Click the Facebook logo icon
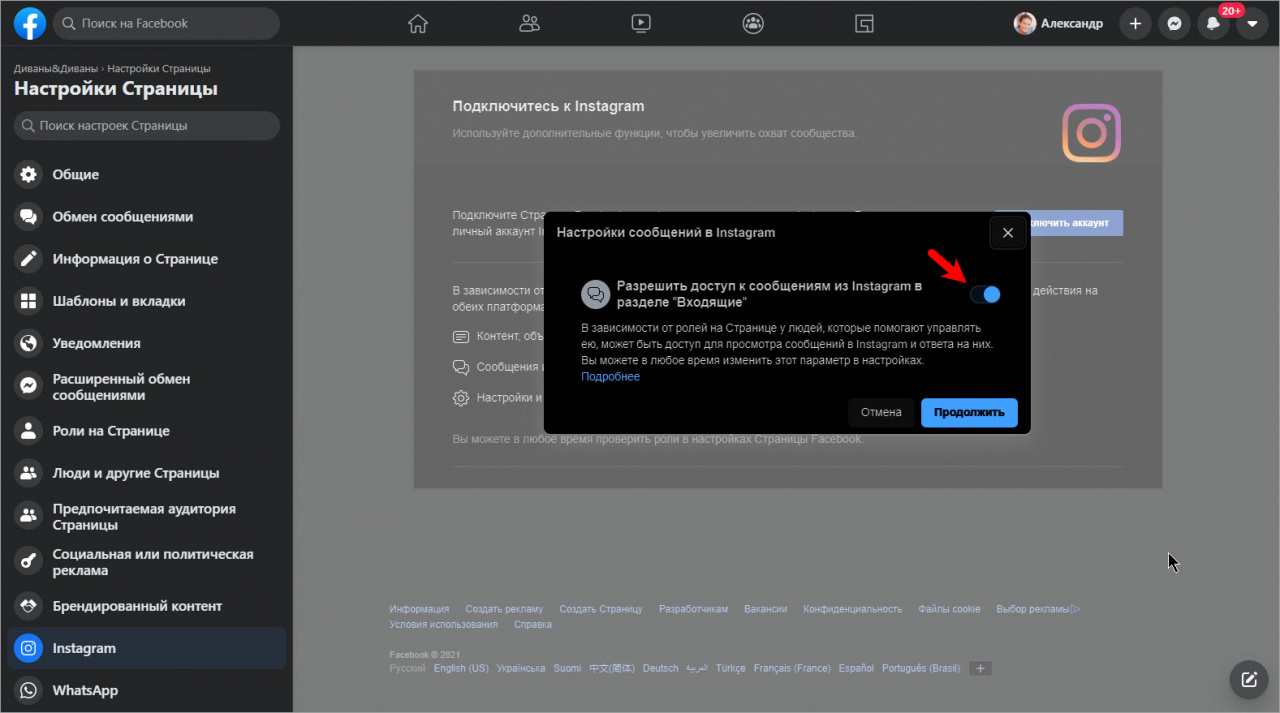The height and width of the screenshot is (713, 1280). coord(30,23)
